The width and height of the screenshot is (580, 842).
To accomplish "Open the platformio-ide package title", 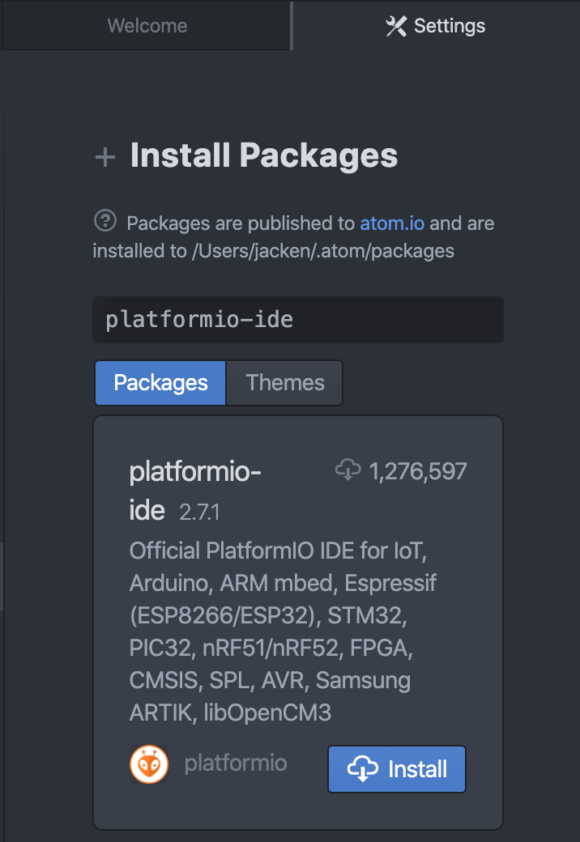I will tap(195, 491).
